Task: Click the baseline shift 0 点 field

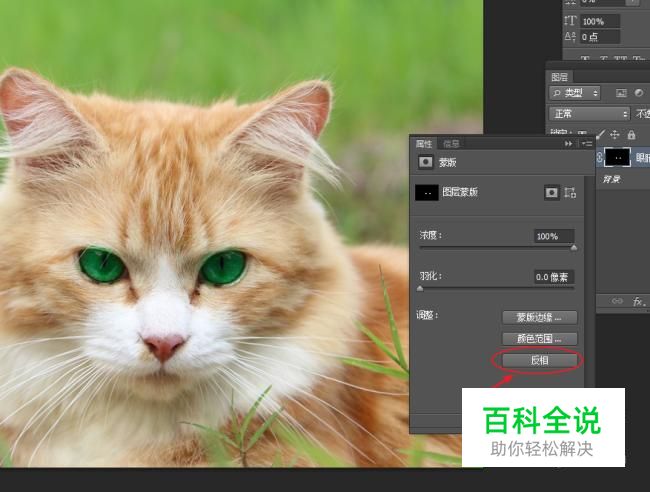Action: (600, 37)
